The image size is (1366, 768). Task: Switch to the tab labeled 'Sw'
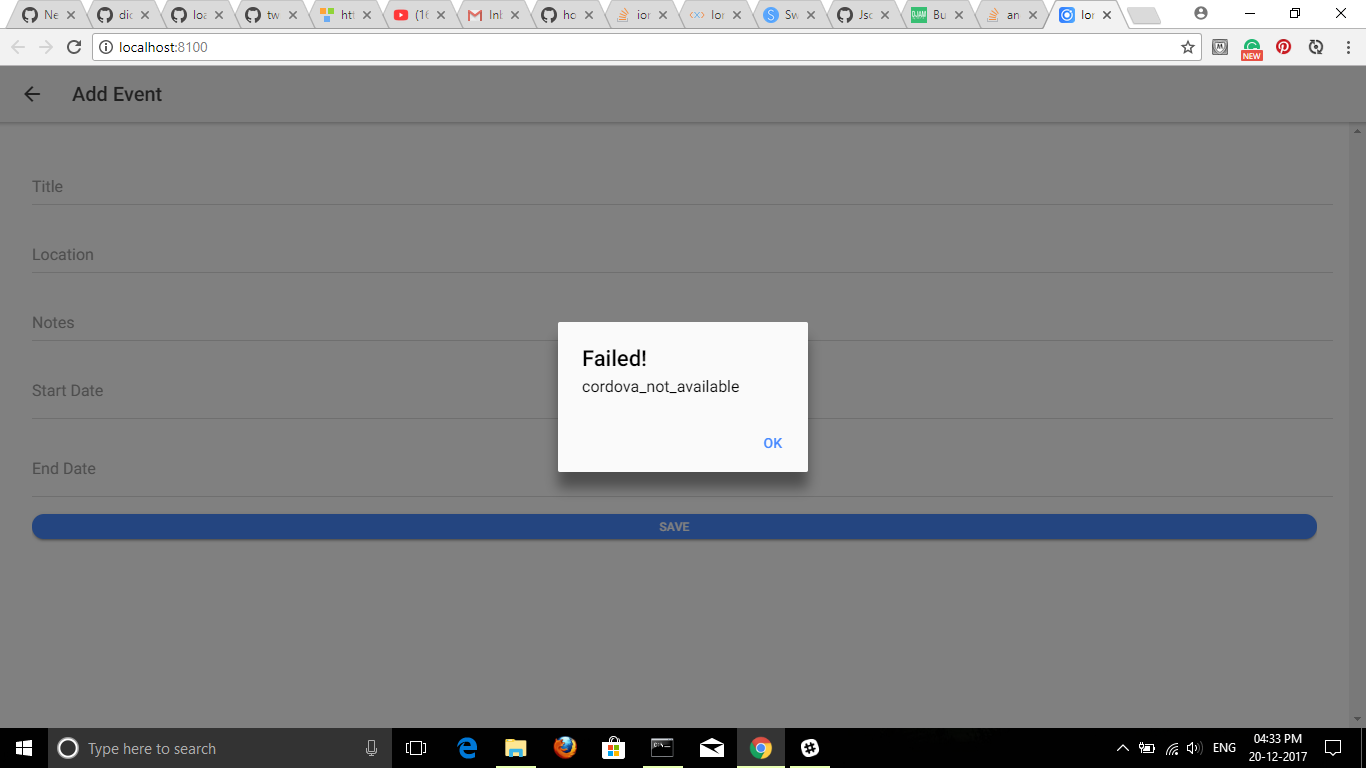783,15
